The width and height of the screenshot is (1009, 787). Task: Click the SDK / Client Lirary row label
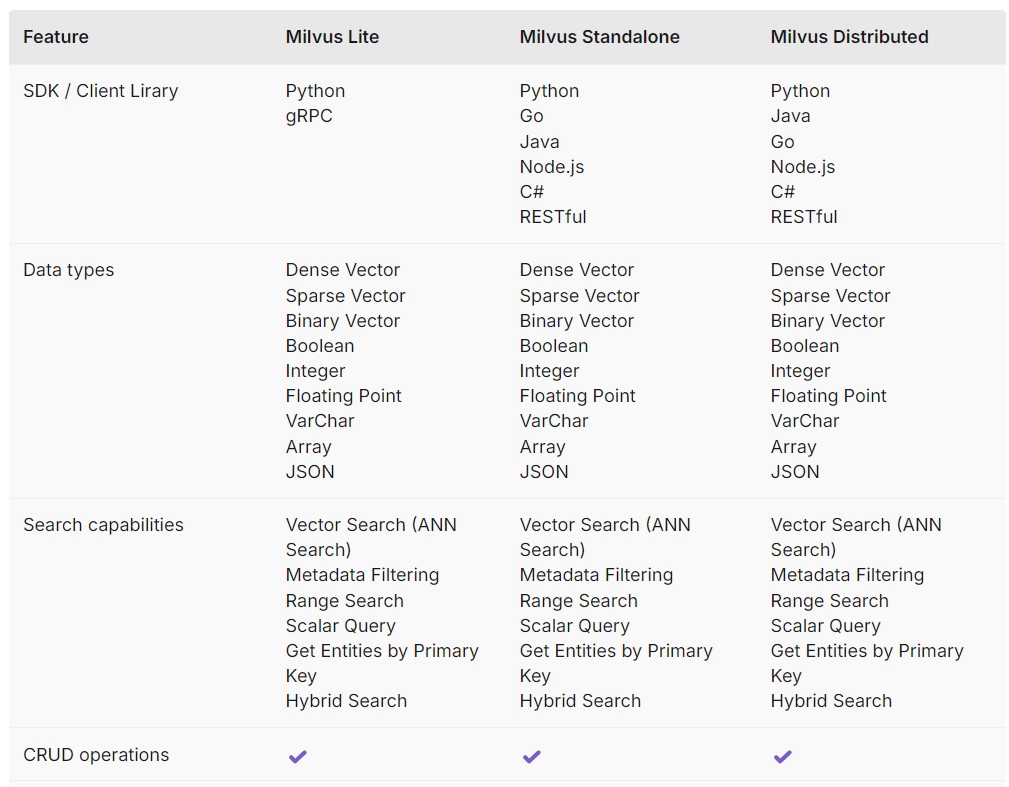(100, 91)
